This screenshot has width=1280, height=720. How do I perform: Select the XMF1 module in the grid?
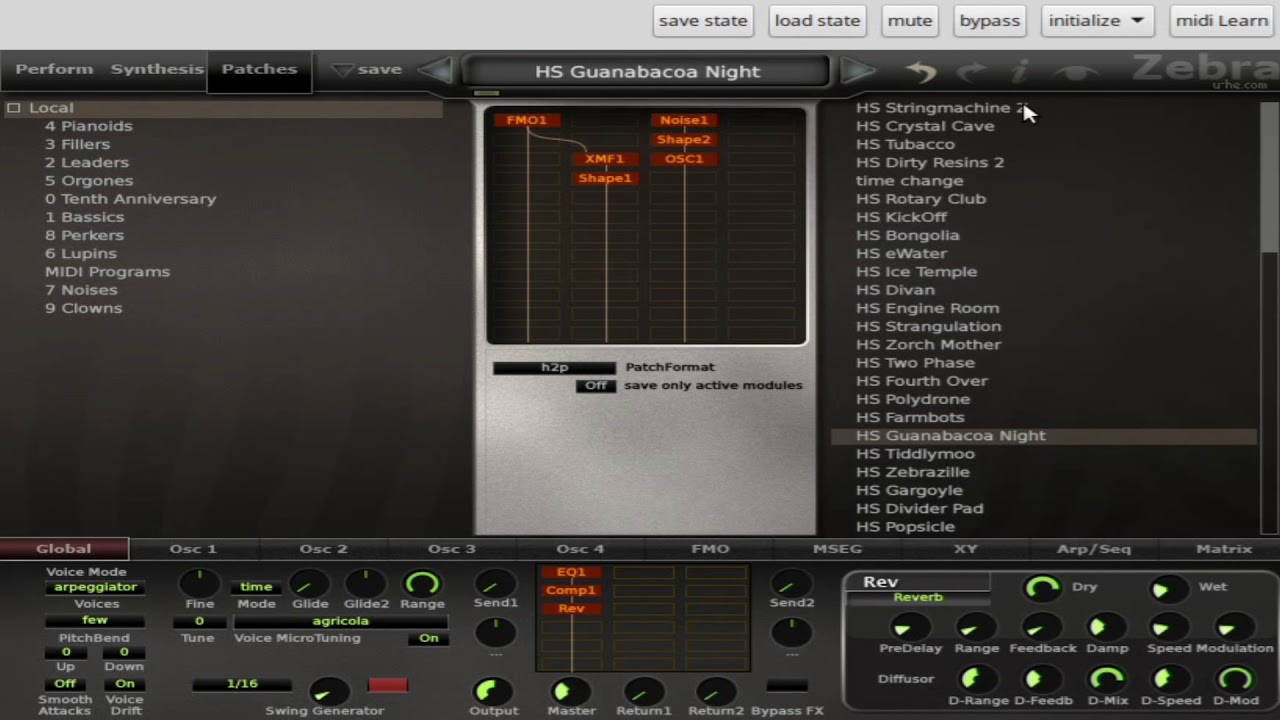(605, 158)
